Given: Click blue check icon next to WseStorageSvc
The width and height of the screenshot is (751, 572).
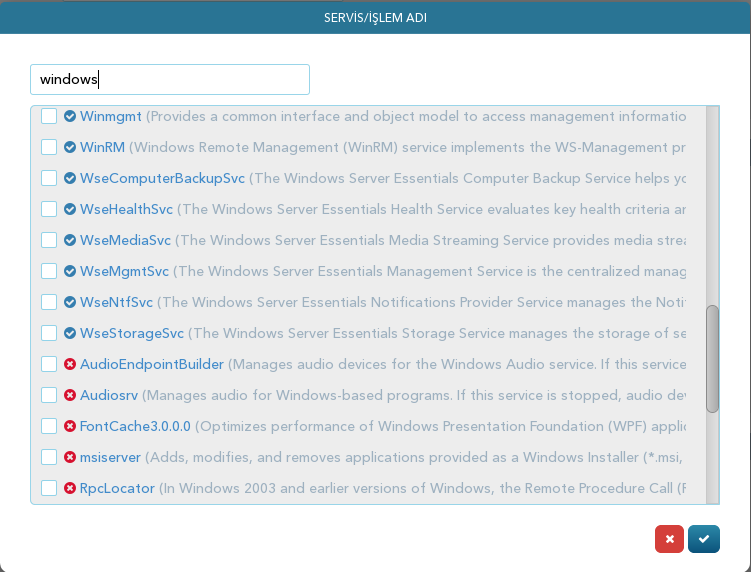Looking at the screenshot, I should click(x=70, y=333).
